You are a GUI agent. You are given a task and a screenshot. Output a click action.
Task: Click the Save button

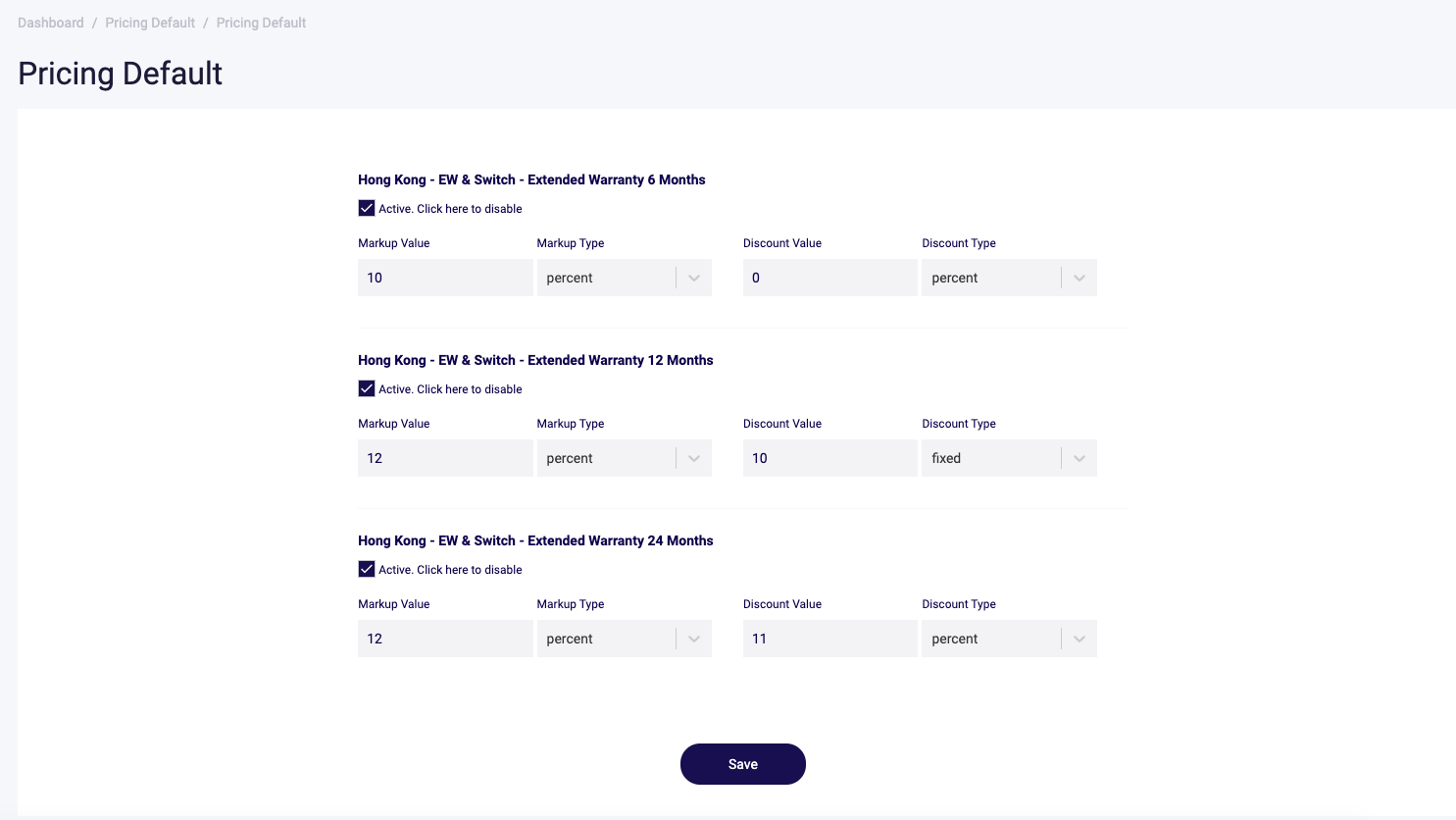[x=743, y=764]
